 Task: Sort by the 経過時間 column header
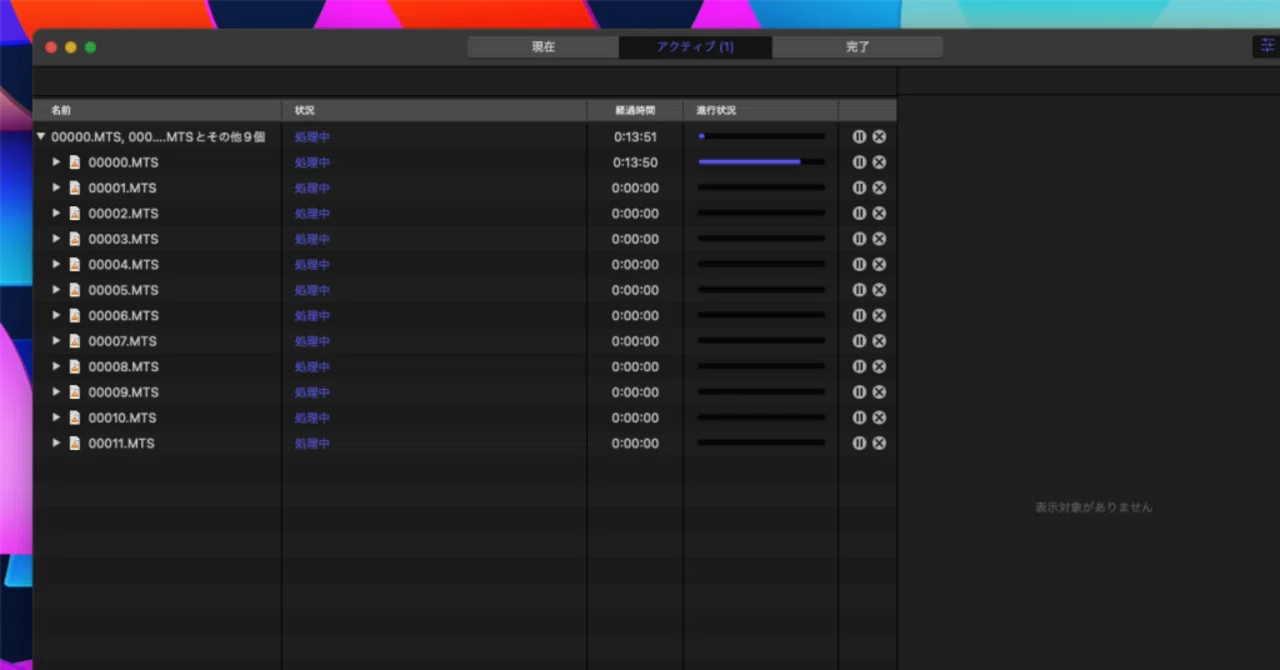tap(635, 110)
